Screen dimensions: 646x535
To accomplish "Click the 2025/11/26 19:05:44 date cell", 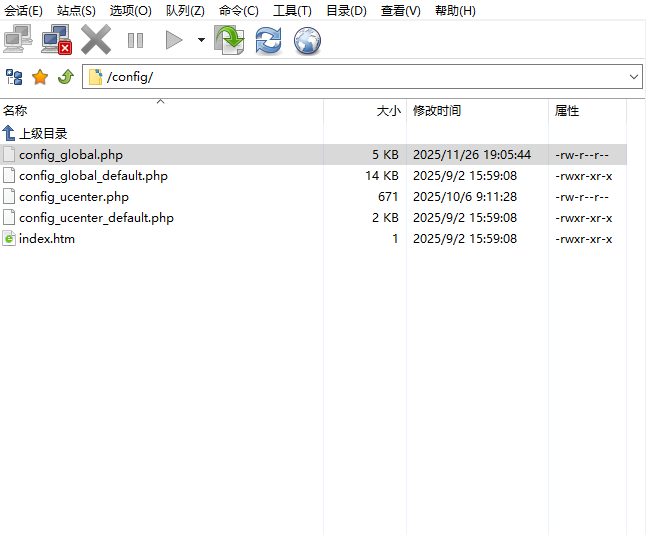I will pyautogui.click(x=472, y=155).
